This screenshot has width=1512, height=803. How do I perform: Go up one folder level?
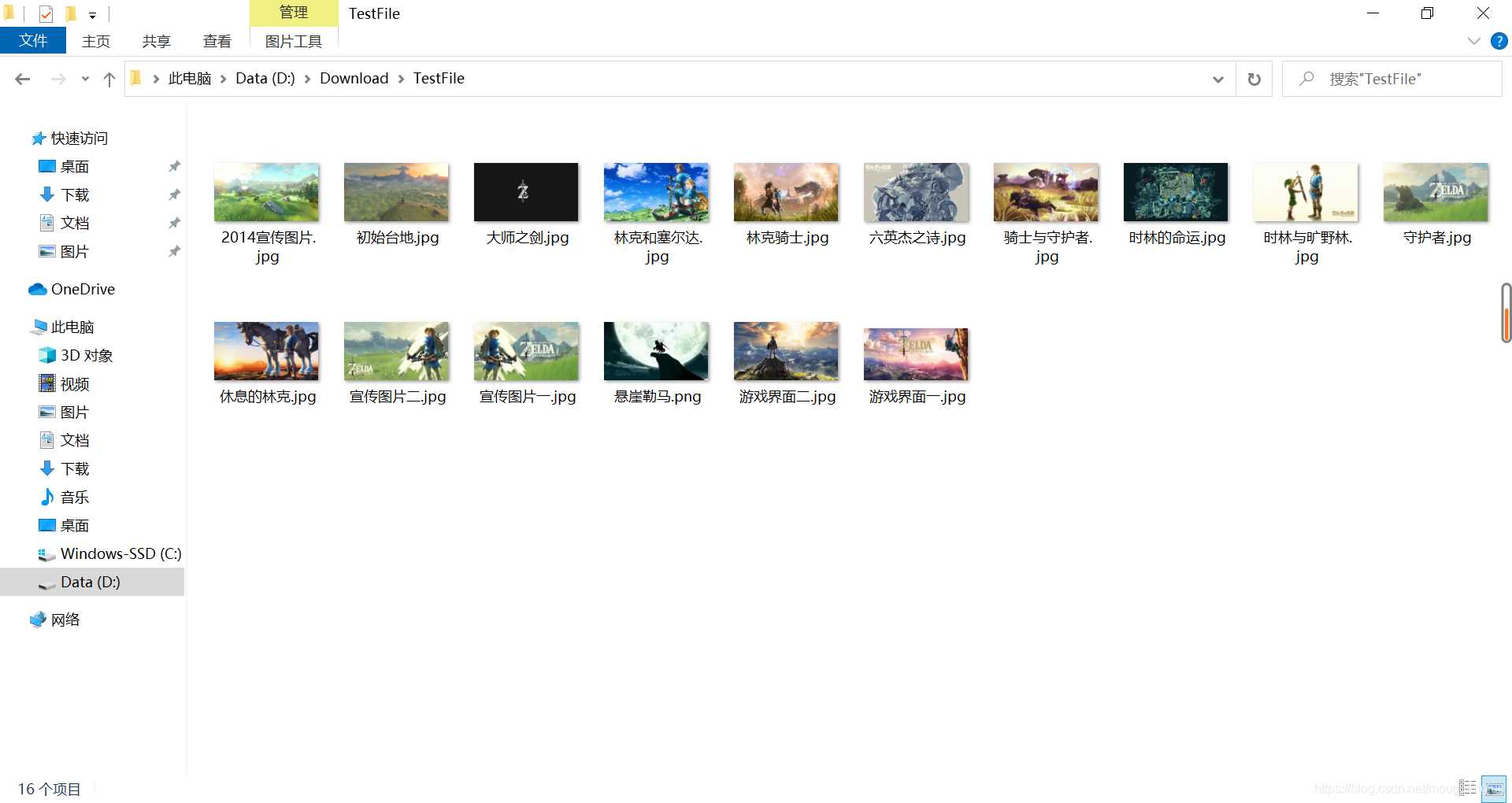(x=109, y=79)
